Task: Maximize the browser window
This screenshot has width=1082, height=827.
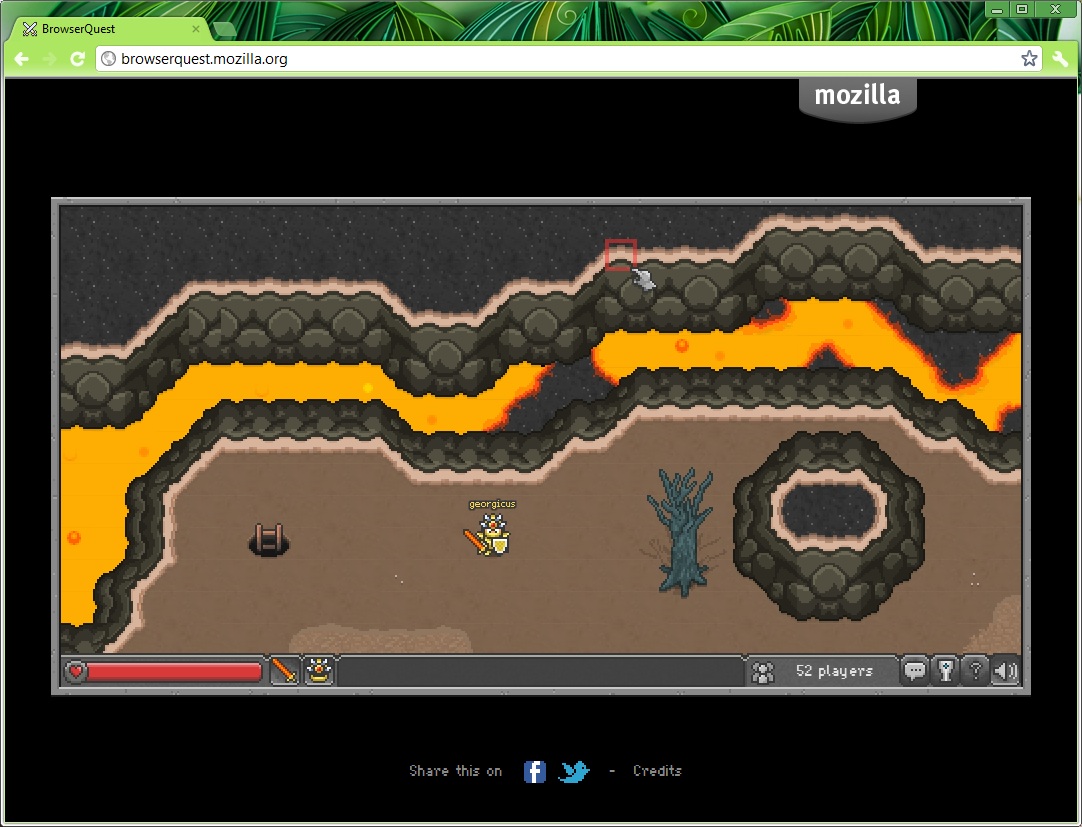Action: click(x=1022, y=9)
